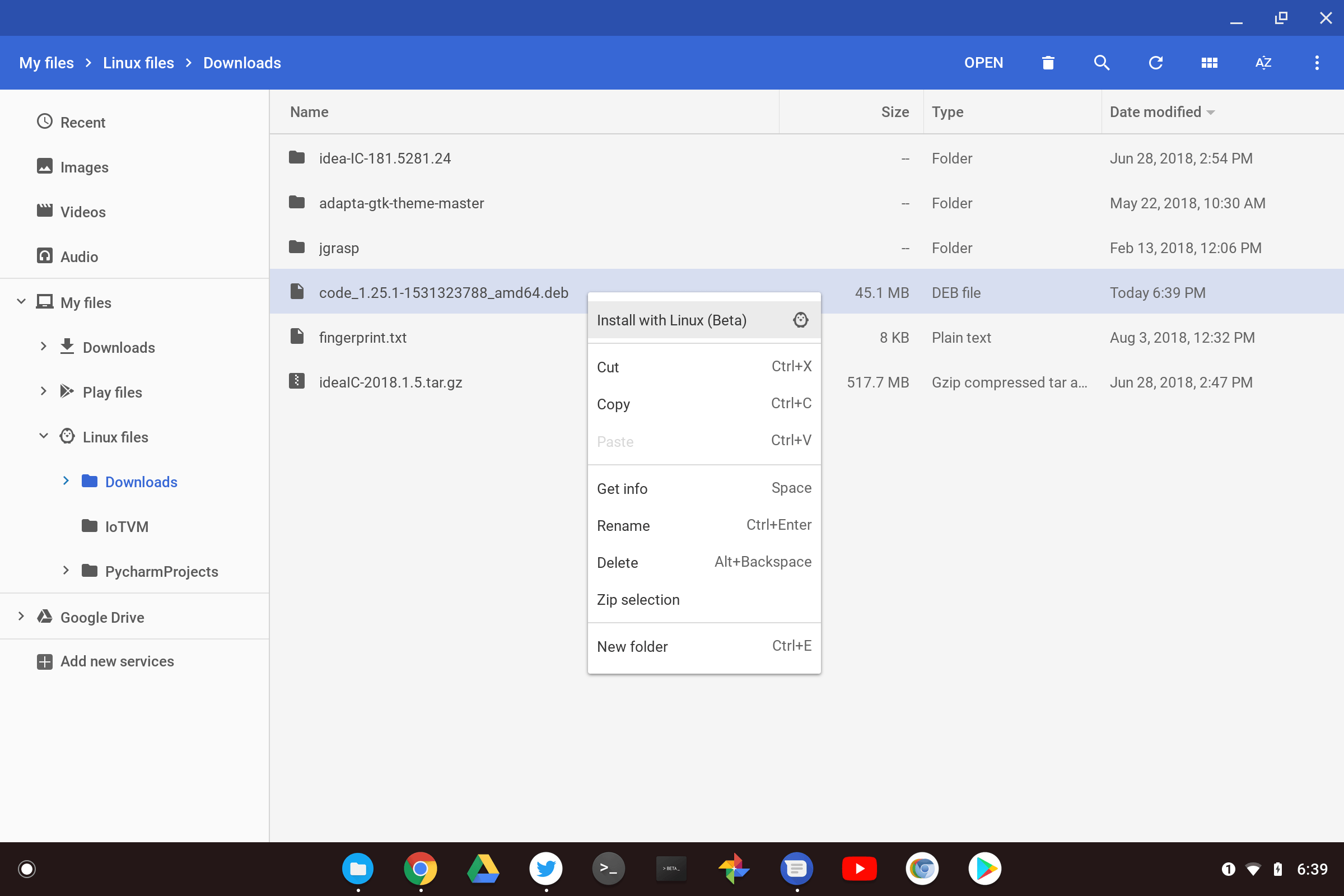Click the sort order AZ icon
This screenshot has width=1344, height=896.
coord(1262,62)
